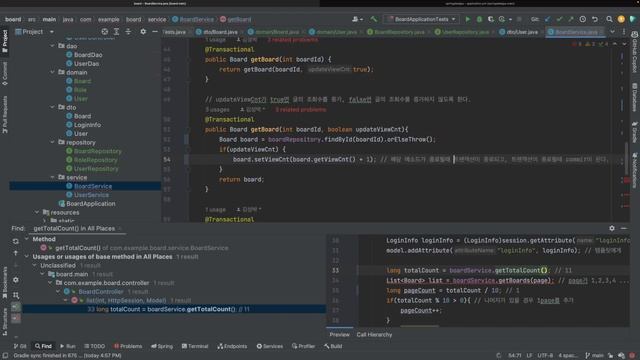Viewport: 640px width, 360px height.
Task: Open the Problems tool window
Action: [128, 346]
